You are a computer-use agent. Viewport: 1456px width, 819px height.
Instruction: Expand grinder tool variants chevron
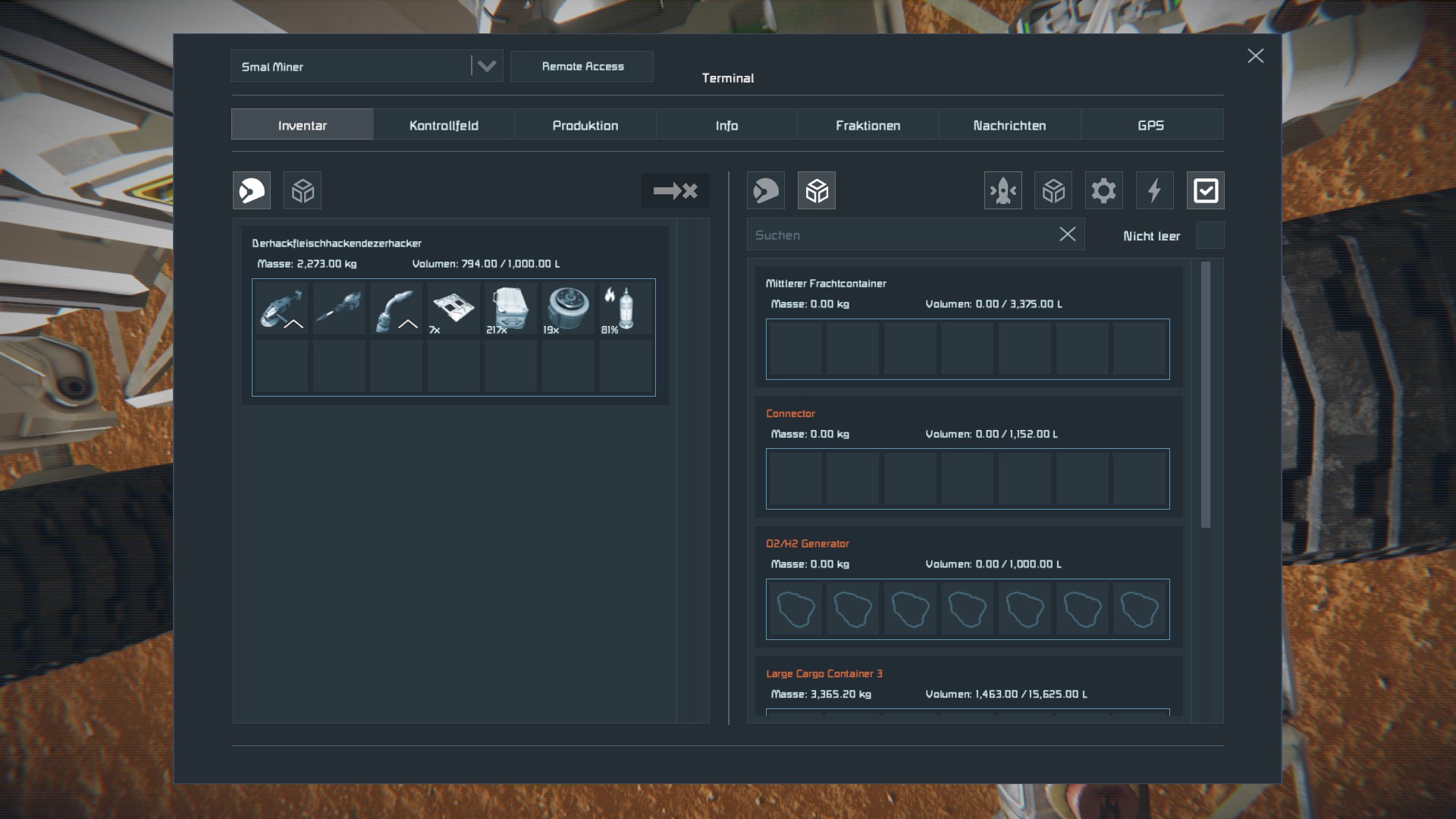point(293,325)
